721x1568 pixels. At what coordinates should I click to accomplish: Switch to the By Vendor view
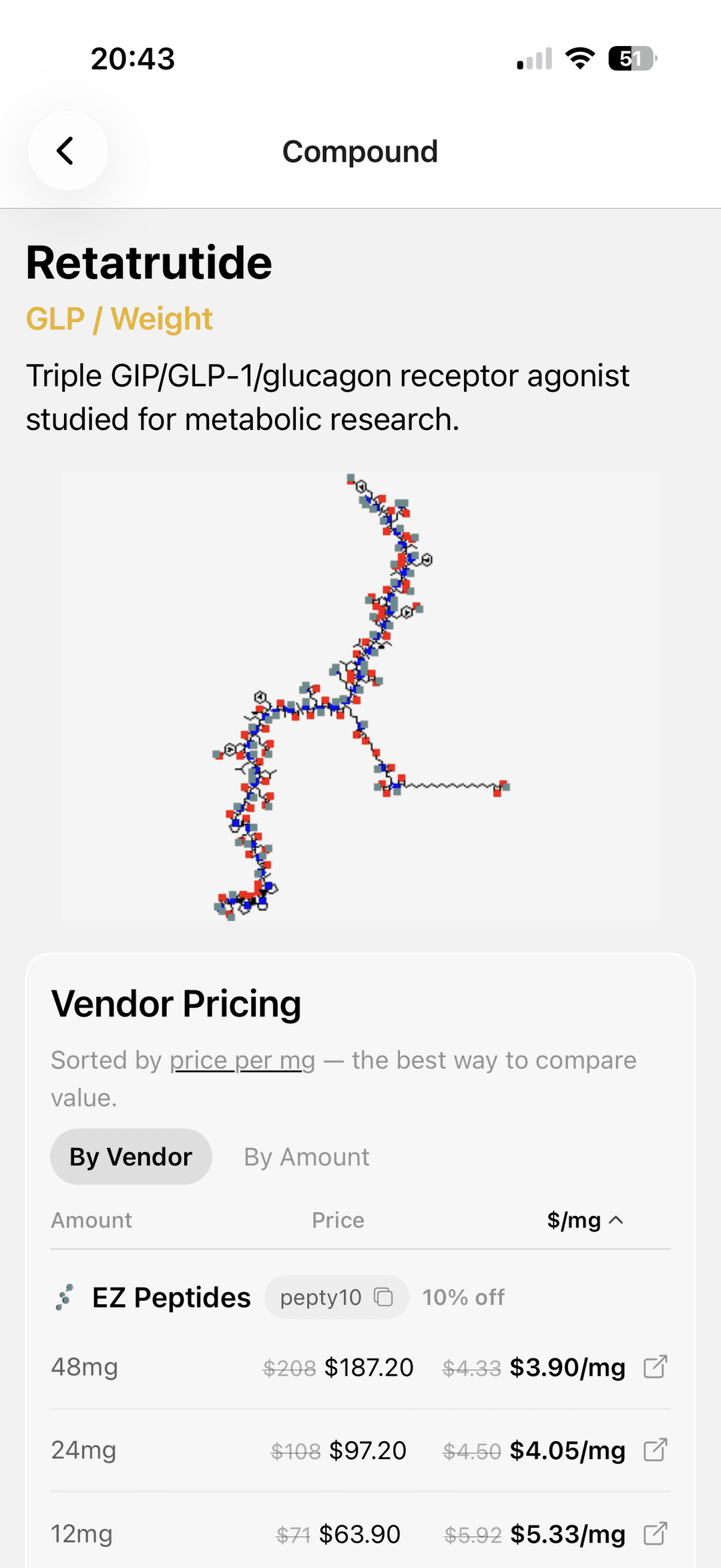pyautogui.click(x=131, y=1157)
